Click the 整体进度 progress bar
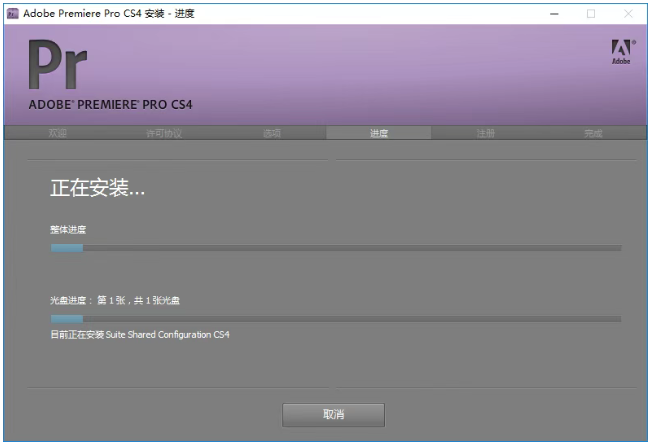Viewport: 655px width, 448px height. pos(335,248)
